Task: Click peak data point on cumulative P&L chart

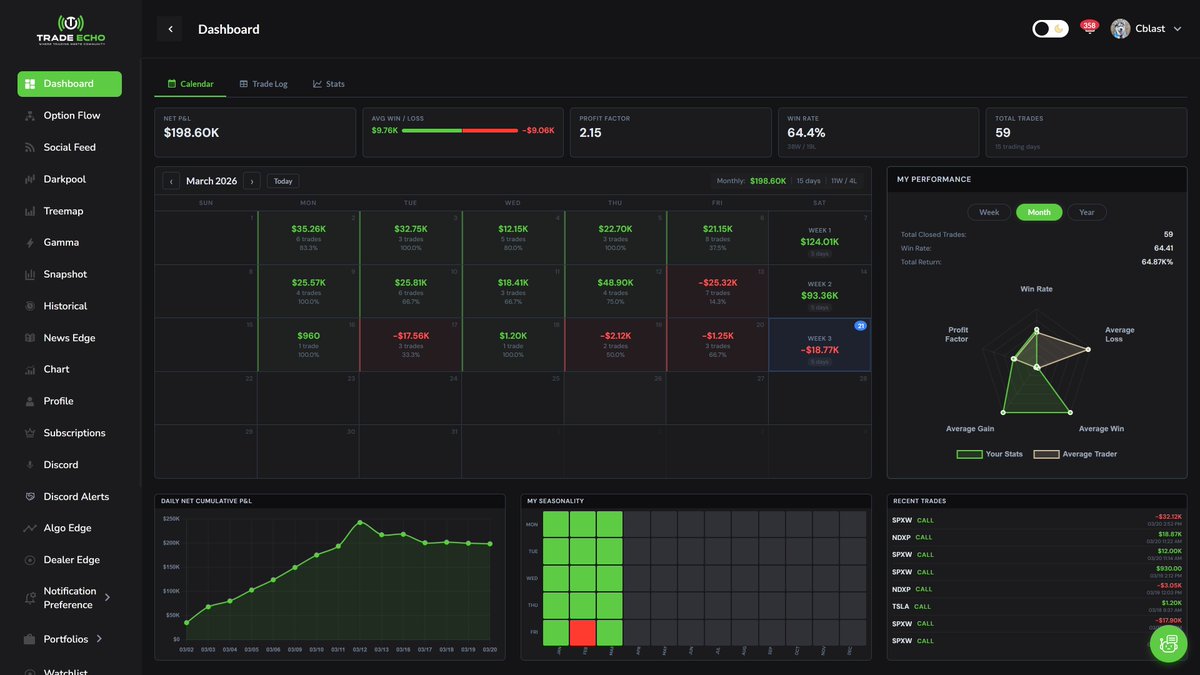Action: point(359,522)
